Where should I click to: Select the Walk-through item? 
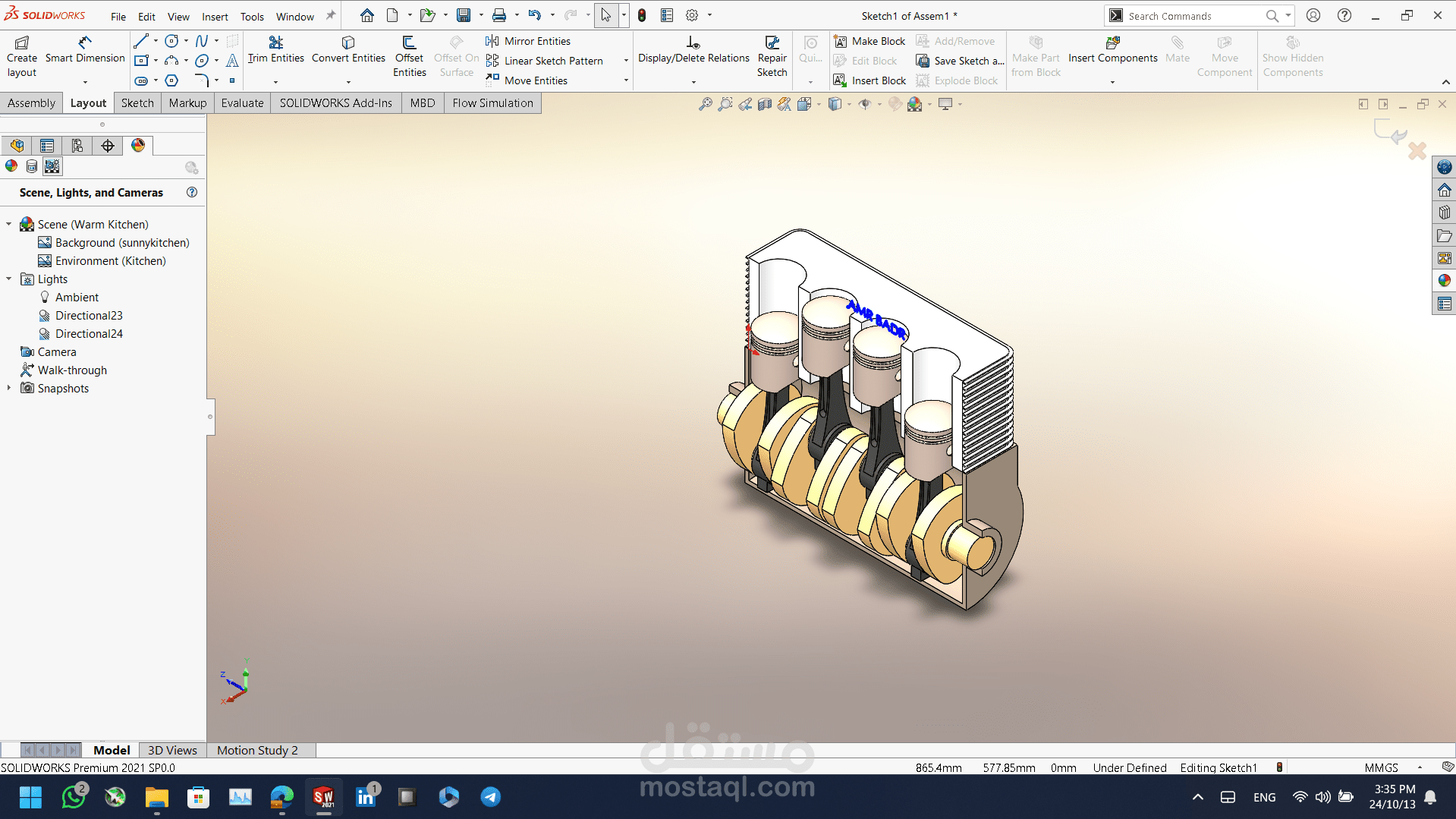(72, 370)
